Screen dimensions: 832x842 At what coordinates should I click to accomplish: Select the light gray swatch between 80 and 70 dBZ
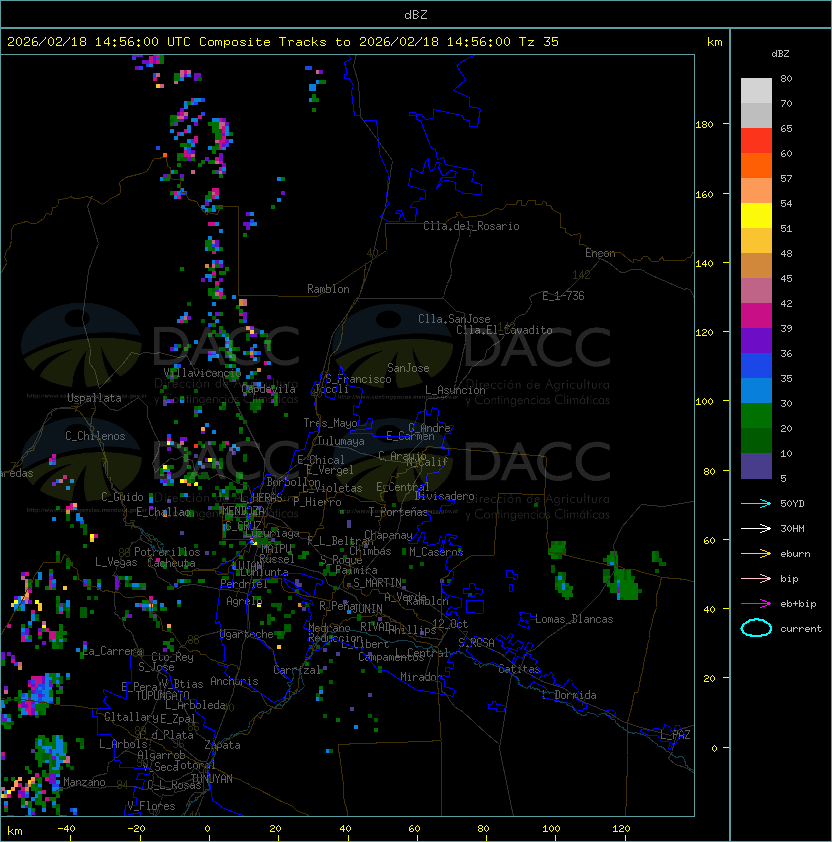[756, 91]
